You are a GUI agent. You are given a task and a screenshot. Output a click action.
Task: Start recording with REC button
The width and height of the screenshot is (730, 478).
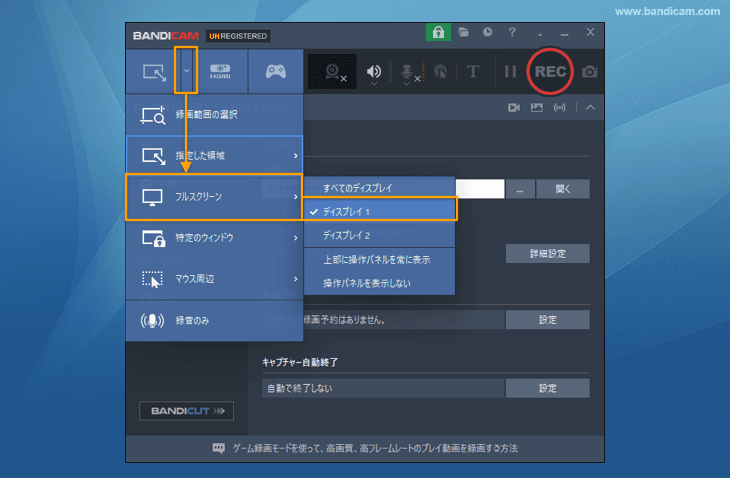tap(550, 71)
